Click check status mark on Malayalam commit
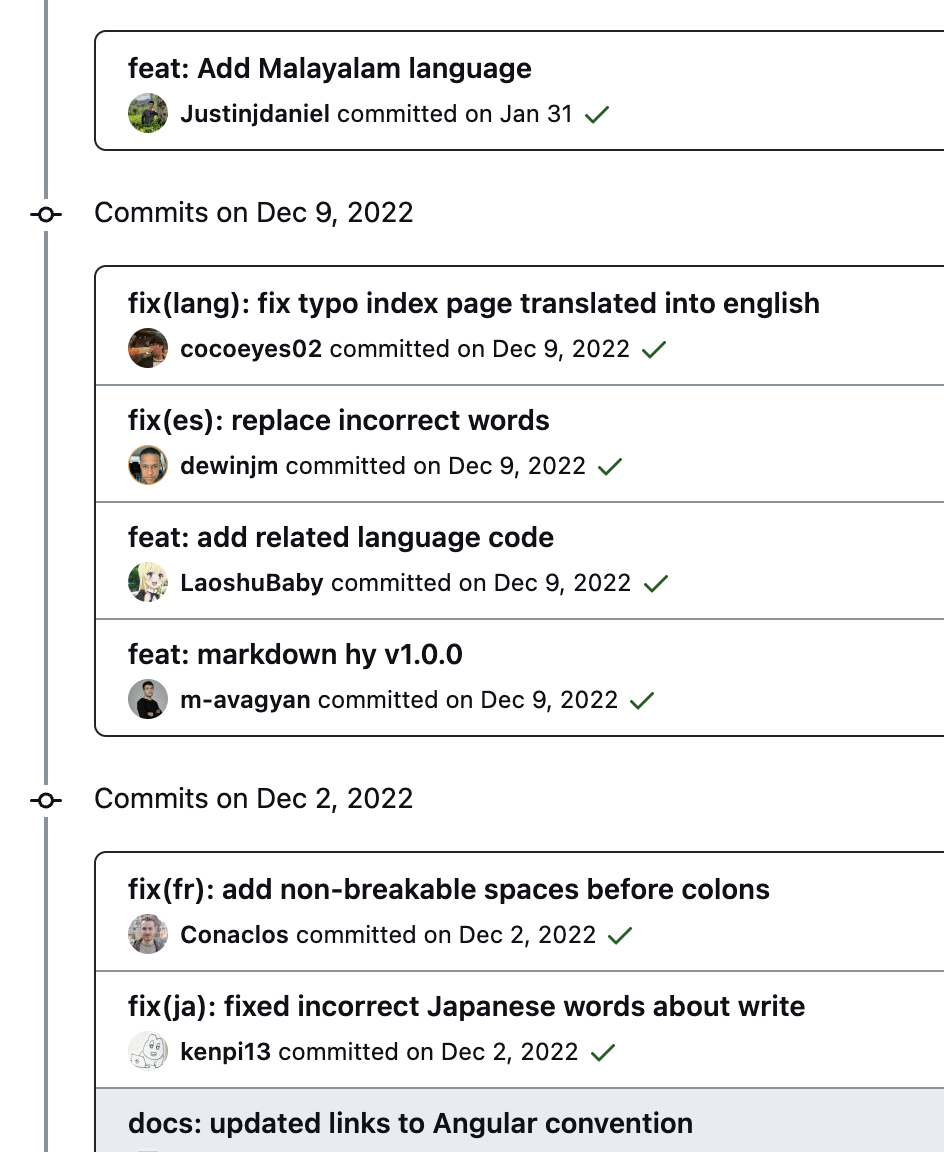Viewport: 944px width, 1152px height. tap(597, 115)
